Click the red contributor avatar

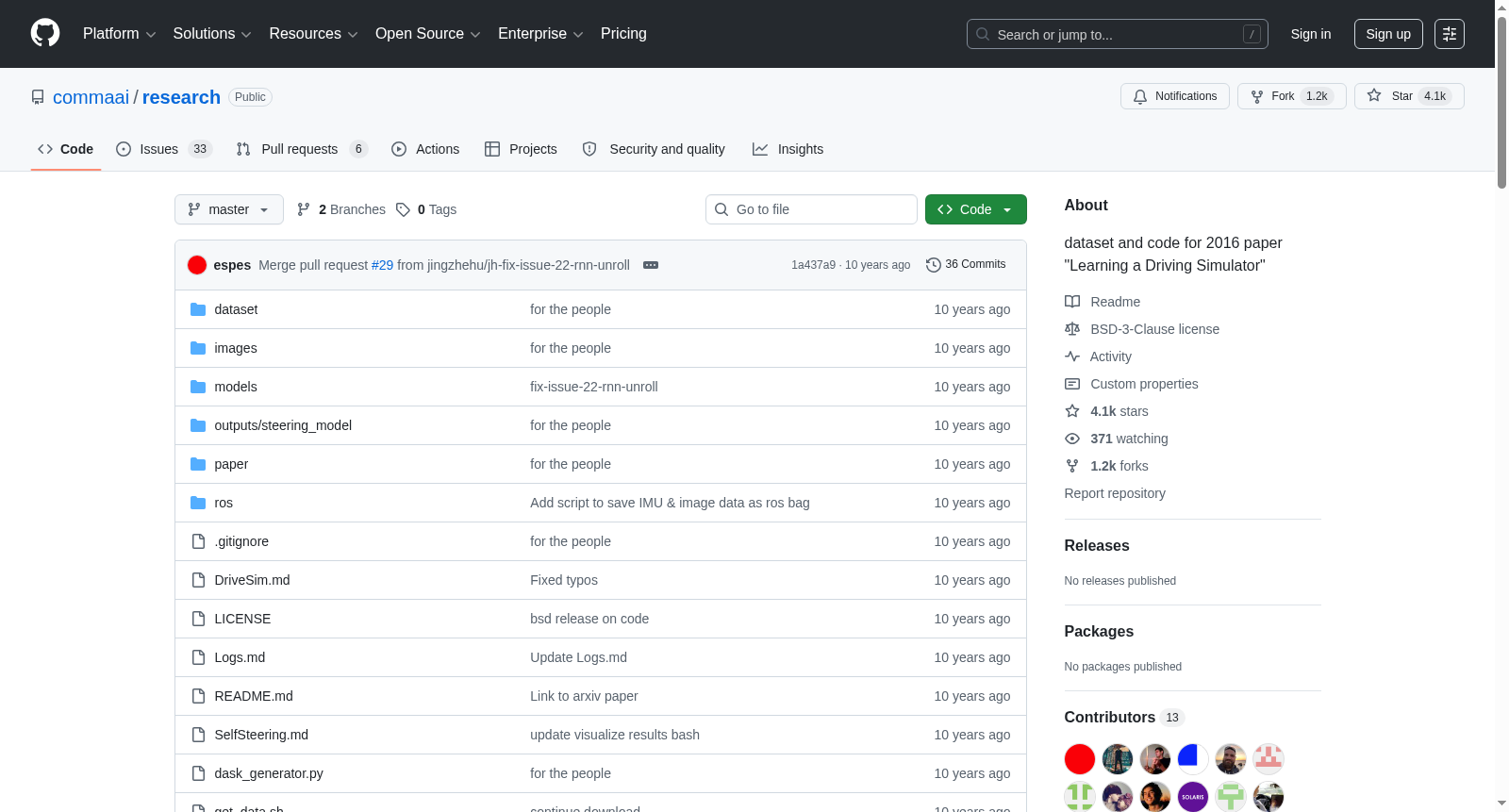pyautogui.click(x=1080, y=759)
